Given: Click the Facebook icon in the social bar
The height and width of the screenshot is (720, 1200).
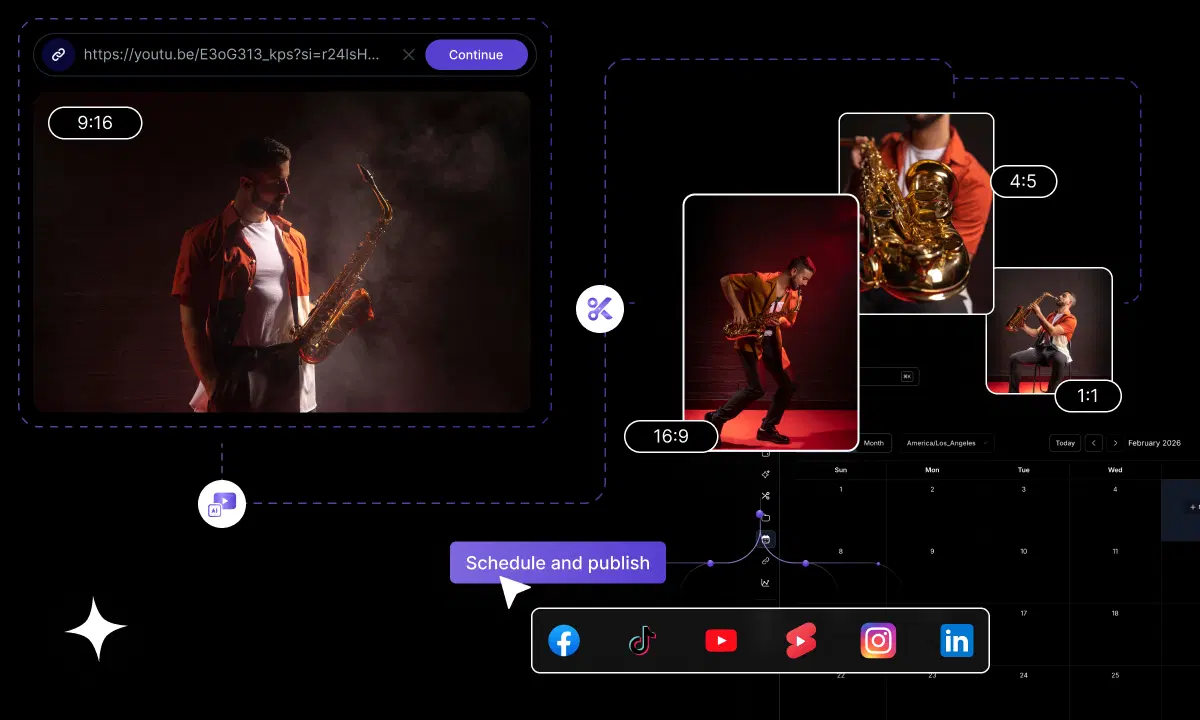Looking at the screenshot, I should click(x=564, y=640).
